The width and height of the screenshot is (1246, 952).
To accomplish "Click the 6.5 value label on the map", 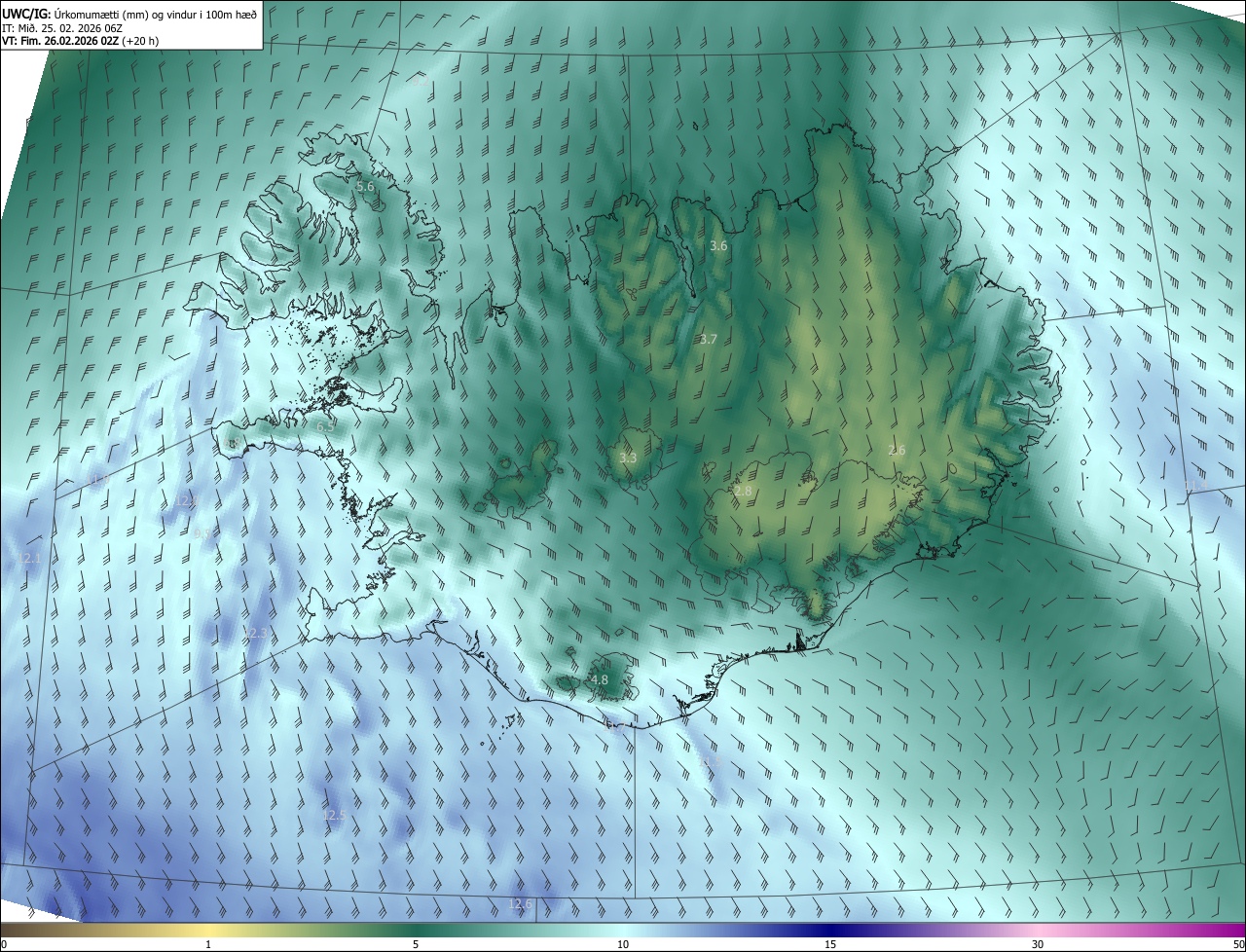I will pyautogui.click(x=325, y=426).
